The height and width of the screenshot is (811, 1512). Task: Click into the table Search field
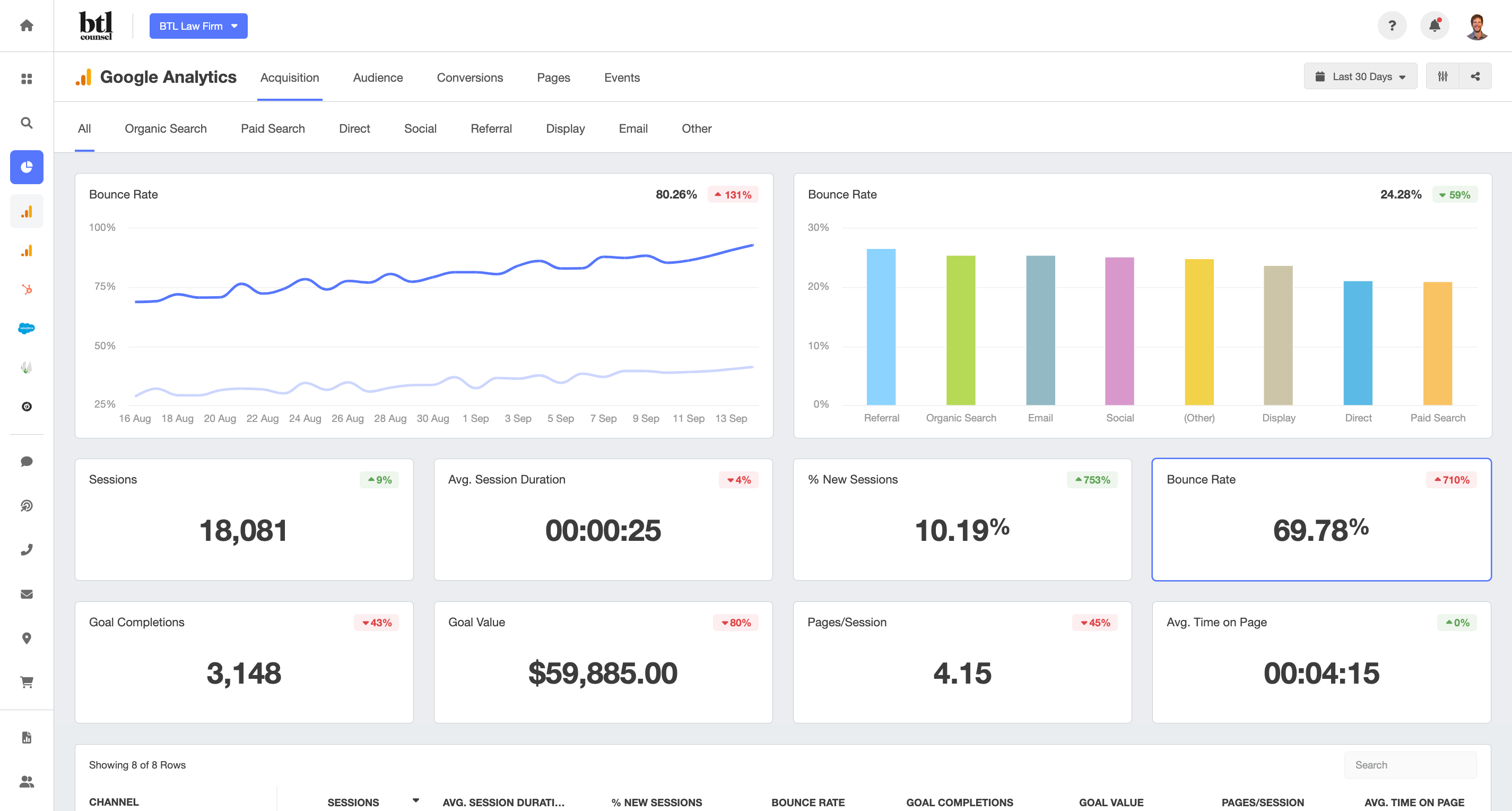1411,765
